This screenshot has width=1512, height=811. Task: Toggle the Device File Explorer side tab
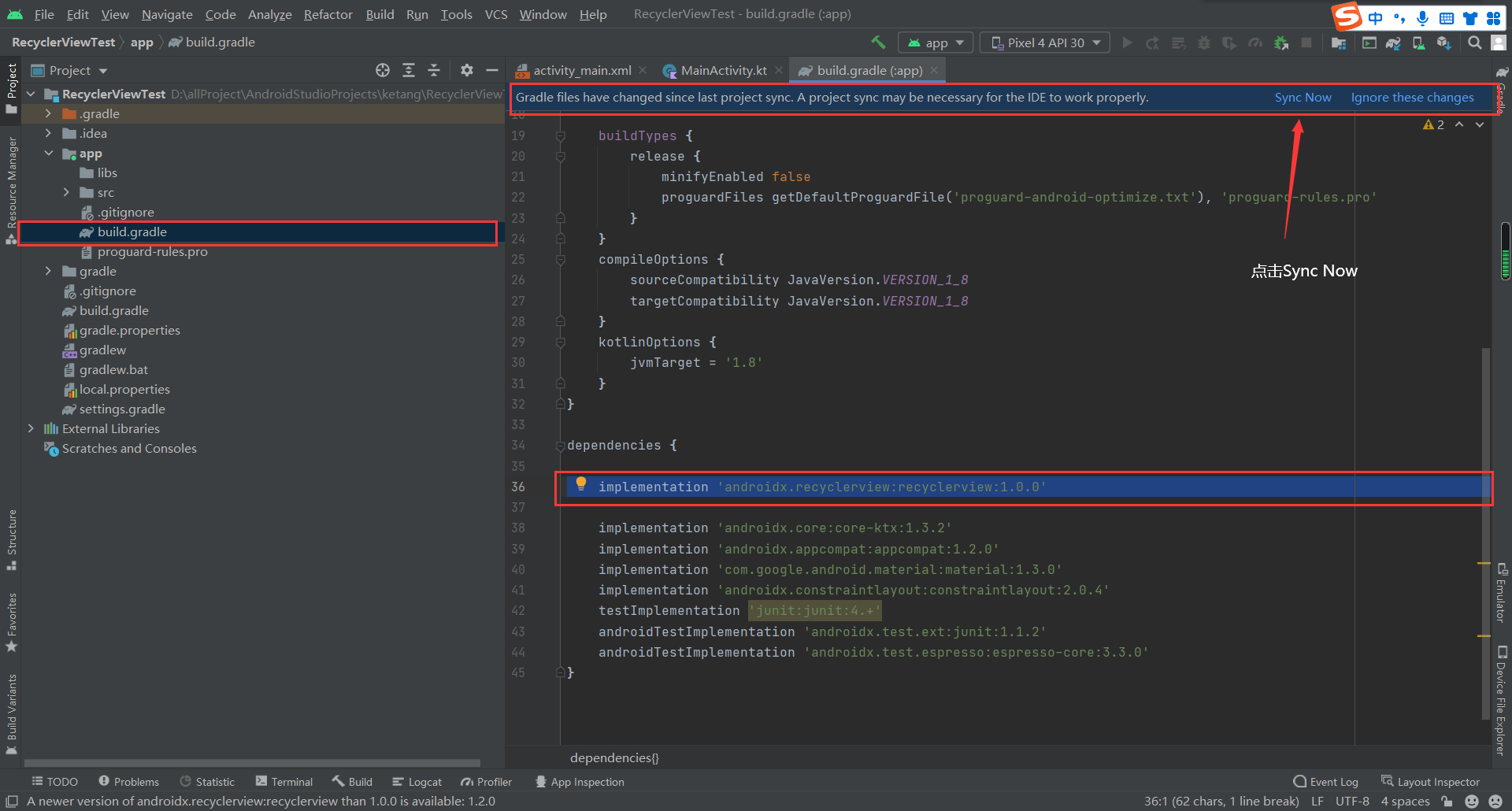(x=1502, y=700)
